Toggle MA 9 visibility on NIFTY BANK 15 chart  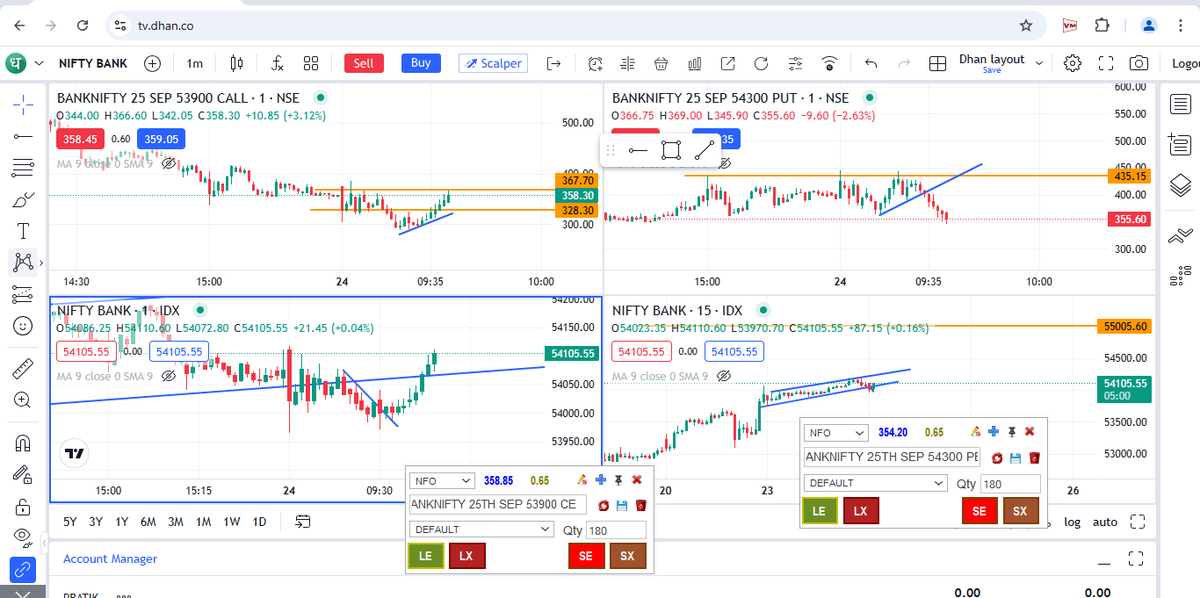pos(726,376)
